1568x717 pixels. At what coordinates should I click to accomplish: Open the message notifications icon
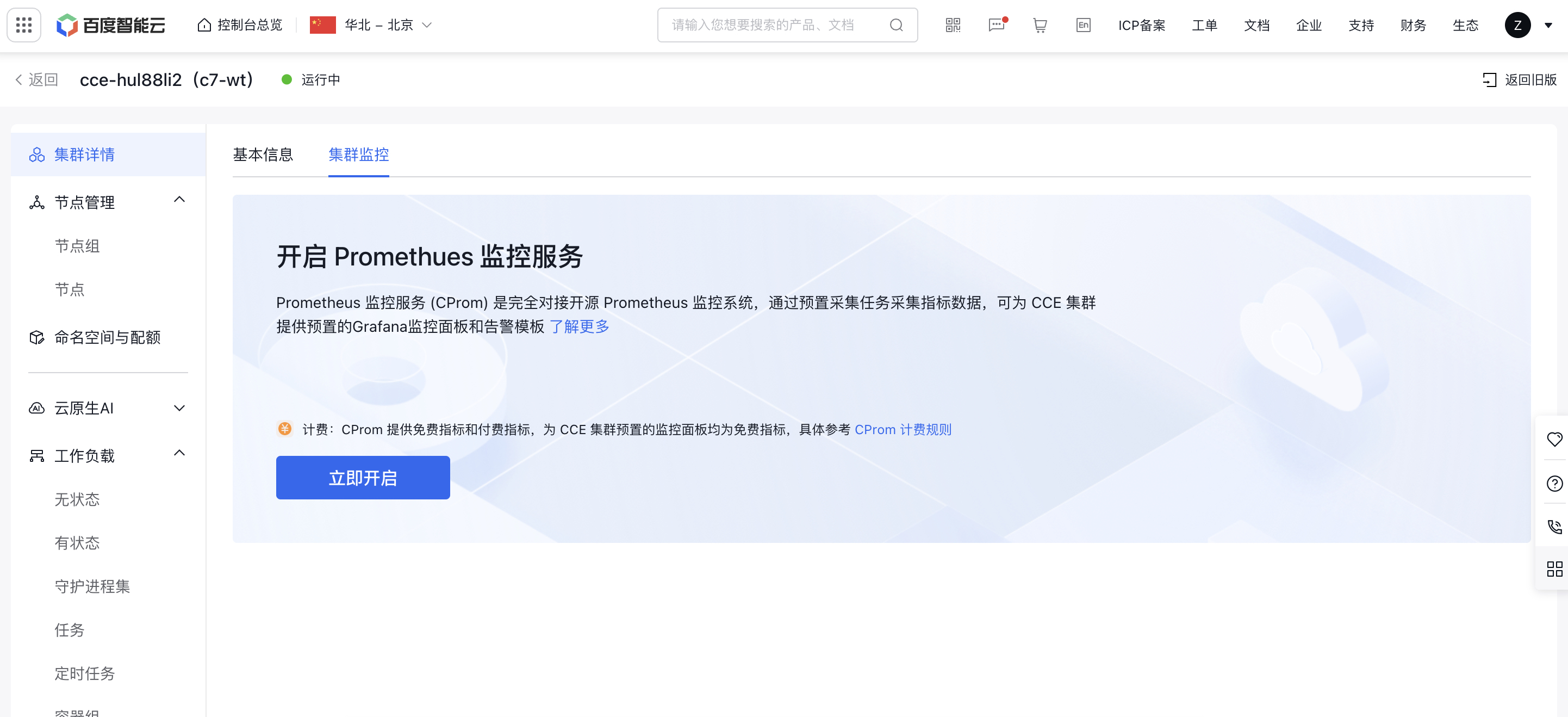pyautogui.click(x=997, y=25)
